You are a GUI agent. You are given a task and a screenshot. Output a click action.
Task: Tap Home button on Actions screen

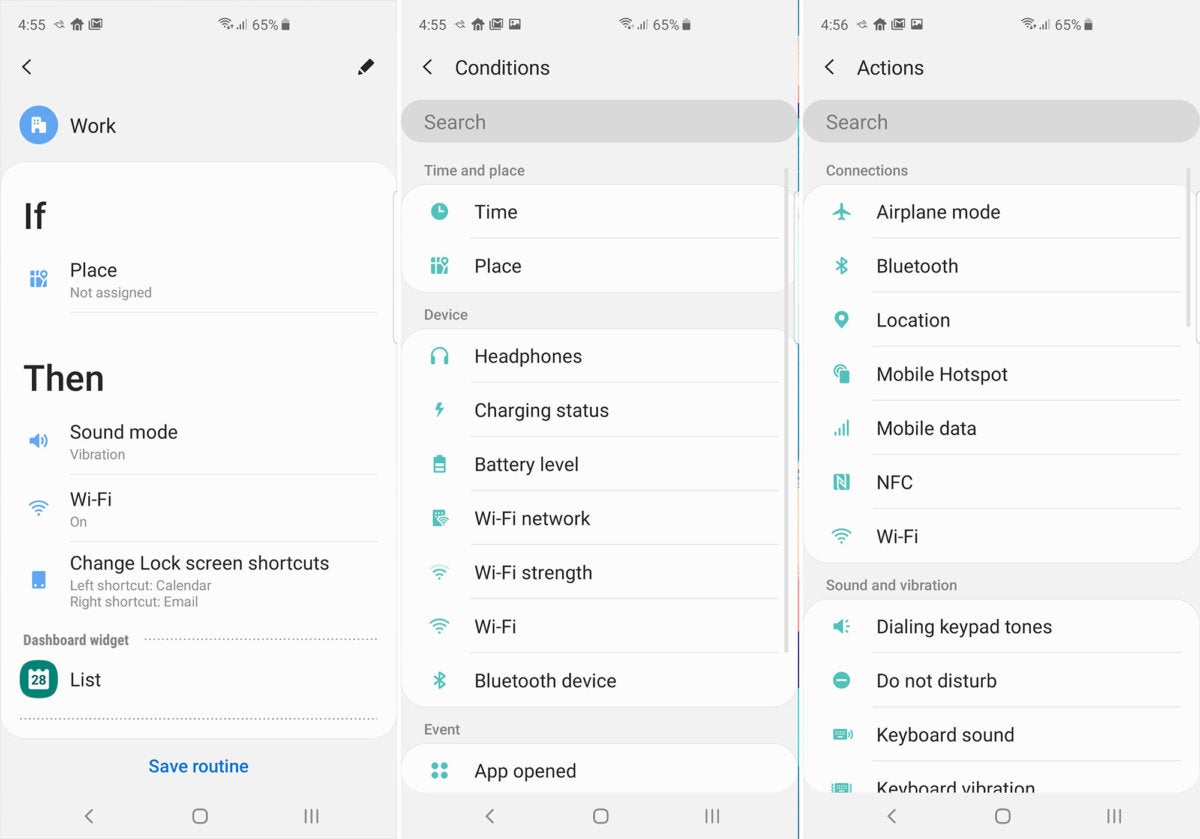[1002, 816]
